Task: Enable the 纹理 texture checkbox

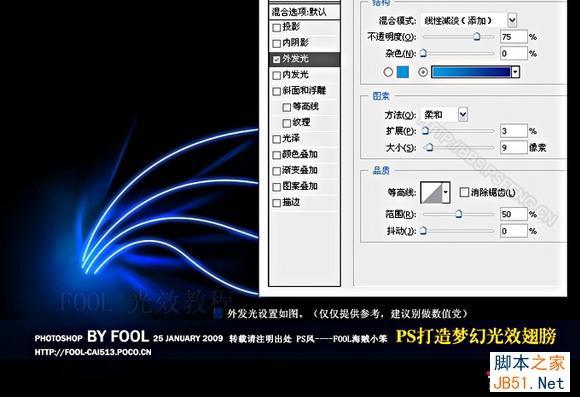Action: pos(286,123)
